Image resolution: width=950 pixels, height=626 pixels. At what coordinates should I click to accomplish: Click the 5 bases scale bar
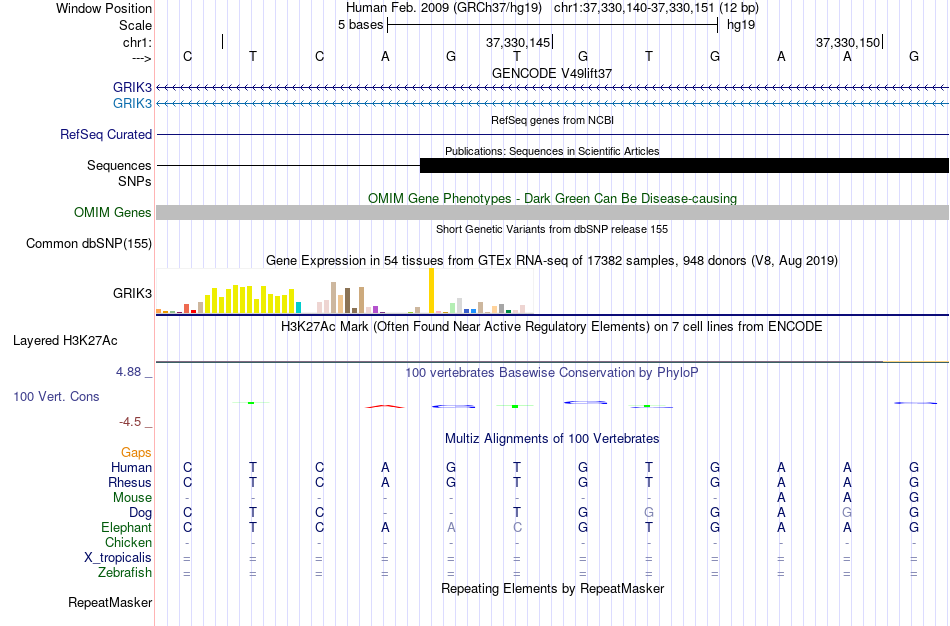(x=552, y=25)
